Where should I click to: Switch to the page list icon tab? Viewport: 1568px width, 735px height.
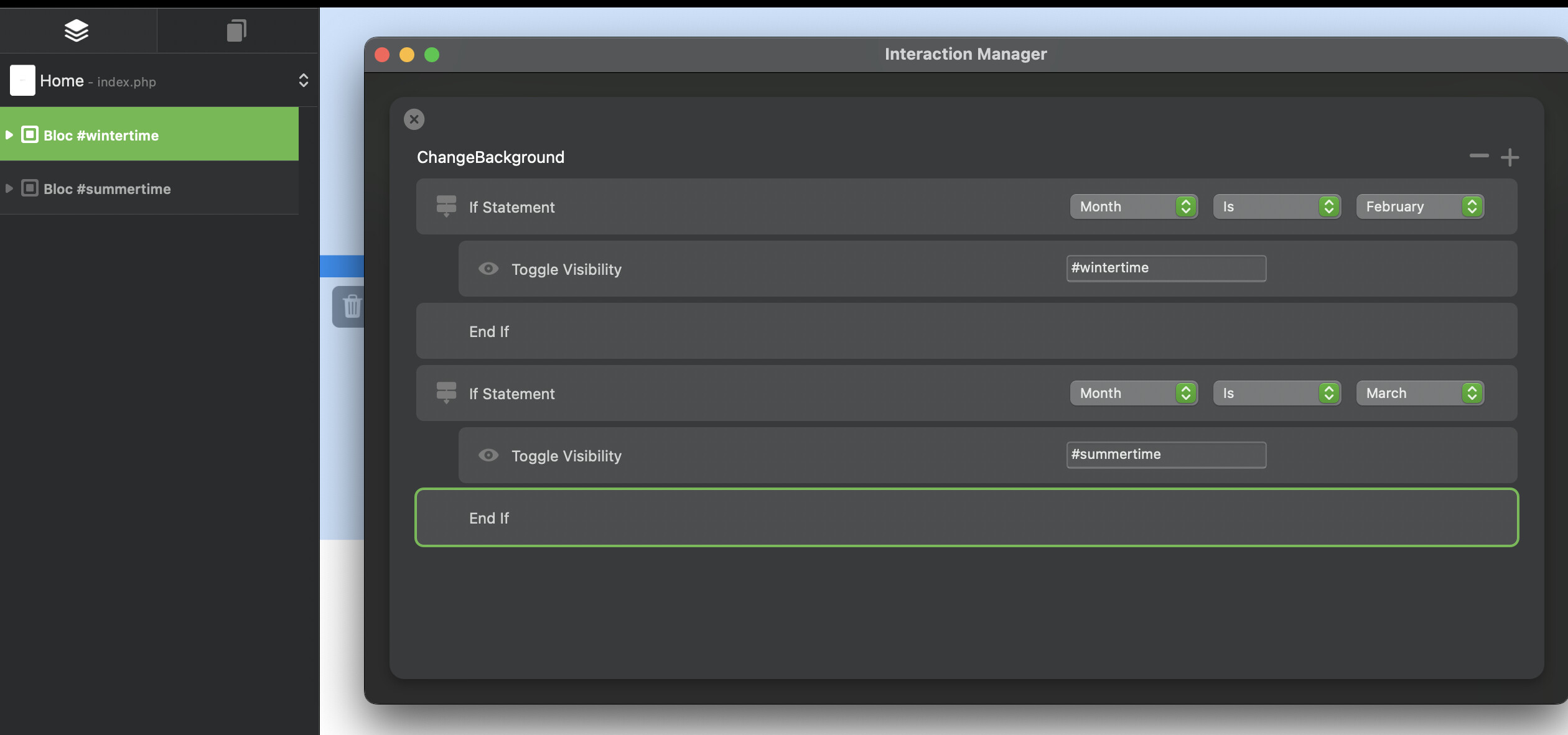(x=236, y=30)
